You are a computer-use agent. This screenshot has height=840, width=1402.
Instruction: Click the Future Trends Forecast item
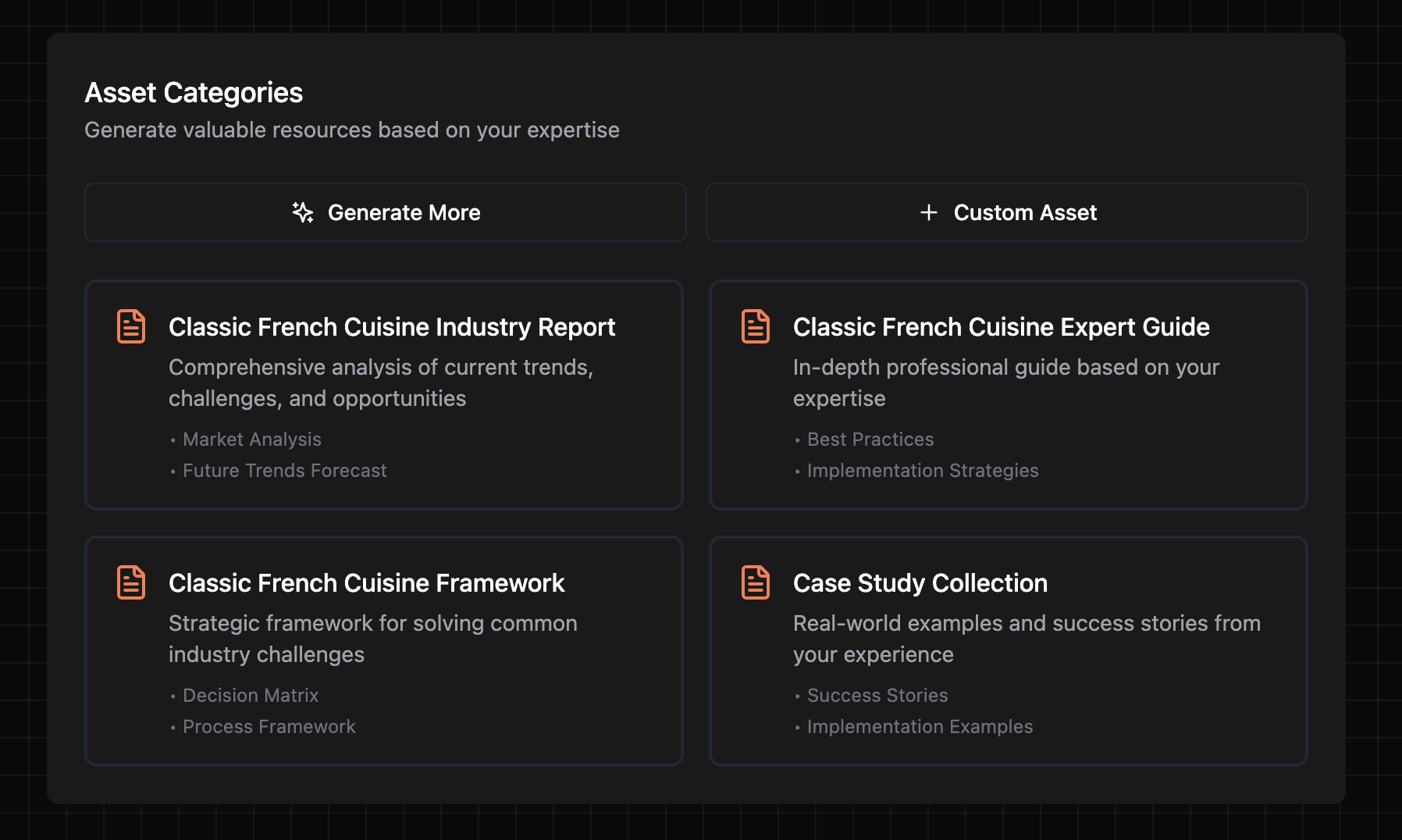284,471
